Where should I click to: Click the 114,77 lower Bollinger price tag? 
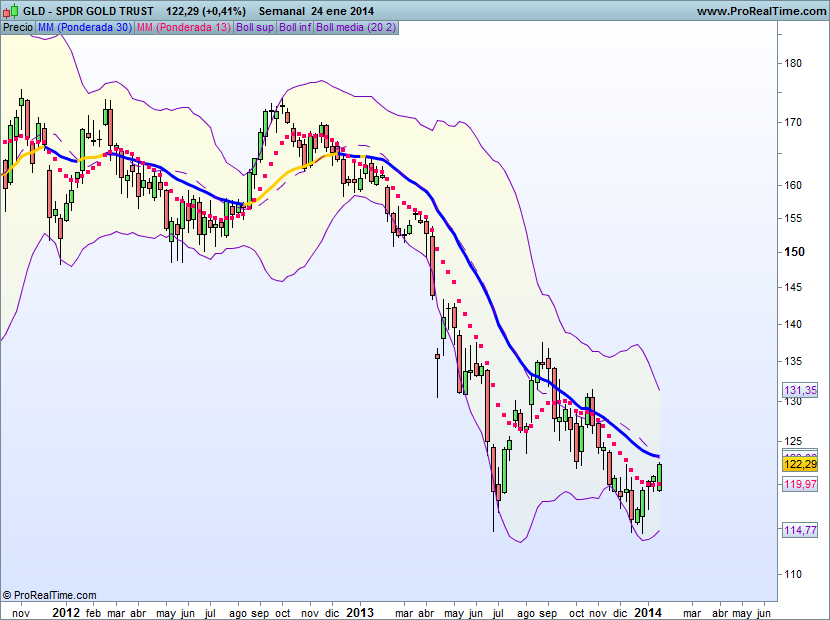tap(802, 530)
